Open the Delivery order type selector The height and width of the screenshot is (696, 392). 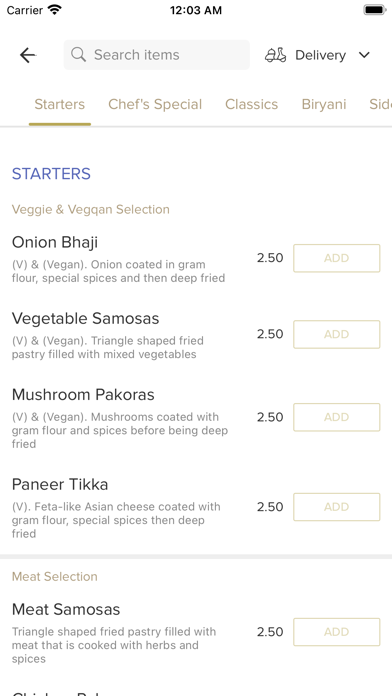(x=317, y=55)
